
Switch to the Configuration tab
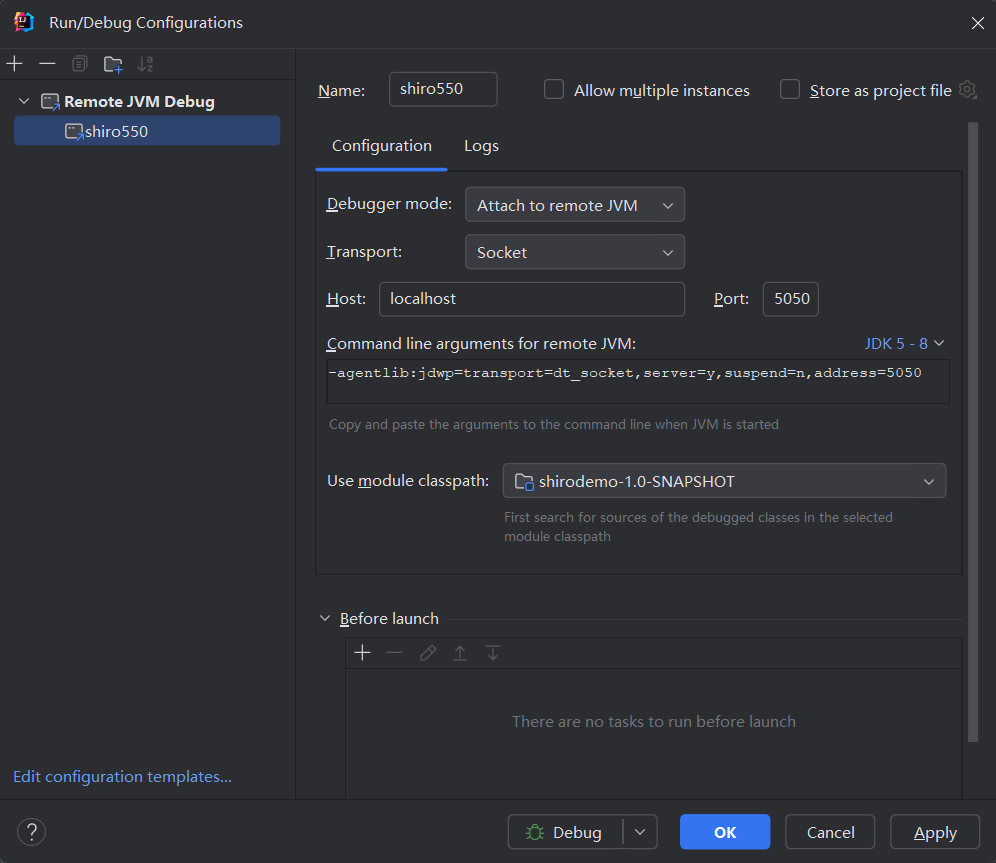[x=382, y=146]
